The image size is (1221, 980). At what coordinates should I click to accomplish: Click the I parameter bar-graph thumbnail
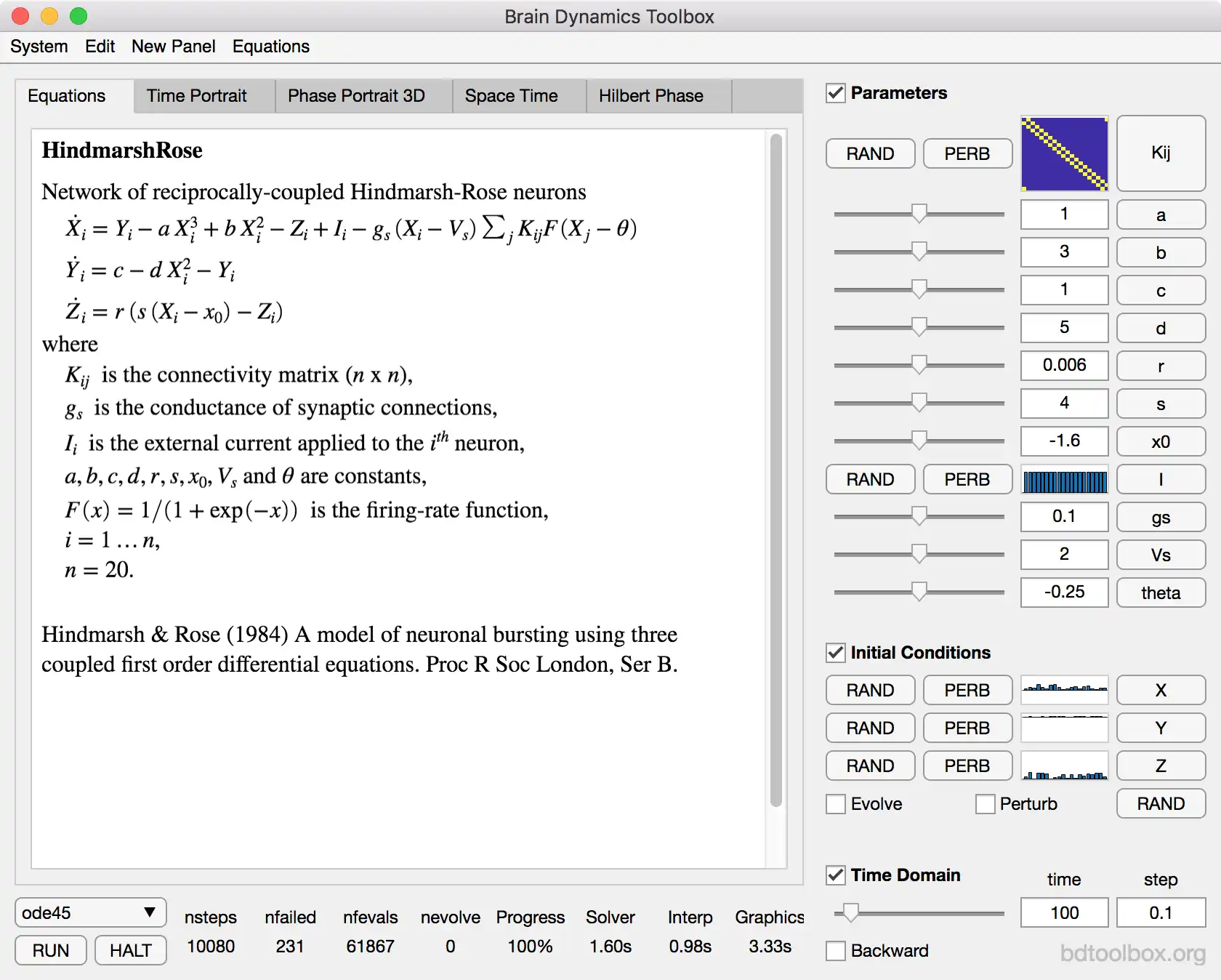click(1064, 480)
